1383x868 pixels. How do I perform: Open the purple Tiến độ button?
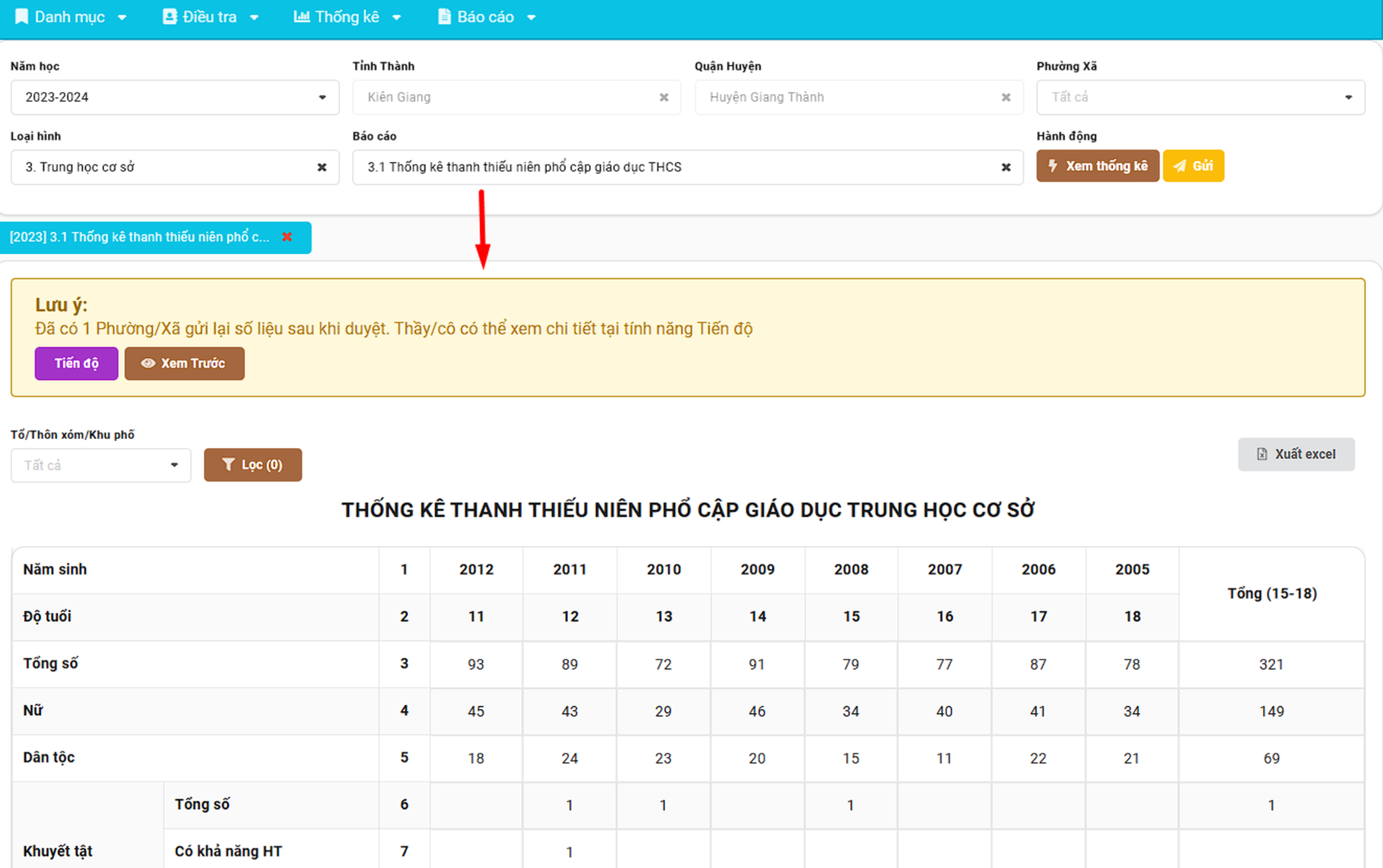[x=76, y=364]
